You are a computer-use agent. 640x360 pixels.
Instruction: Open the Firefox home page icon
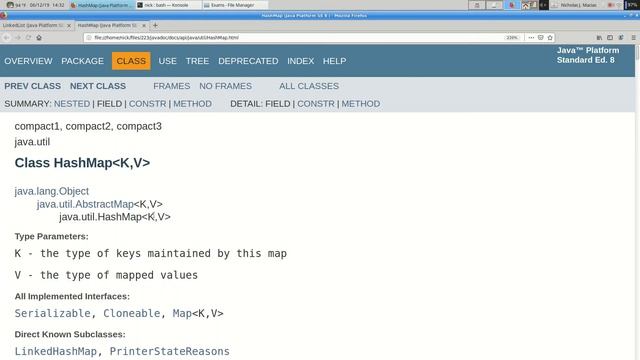click(39, 38)
